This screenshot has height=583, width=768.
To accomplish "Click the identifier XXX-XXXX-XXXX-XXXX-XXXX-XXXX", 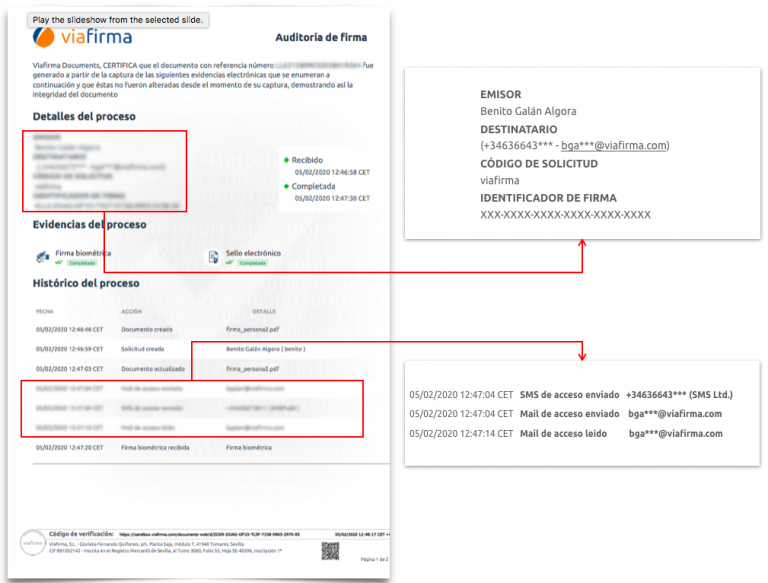I will (565, 215).
